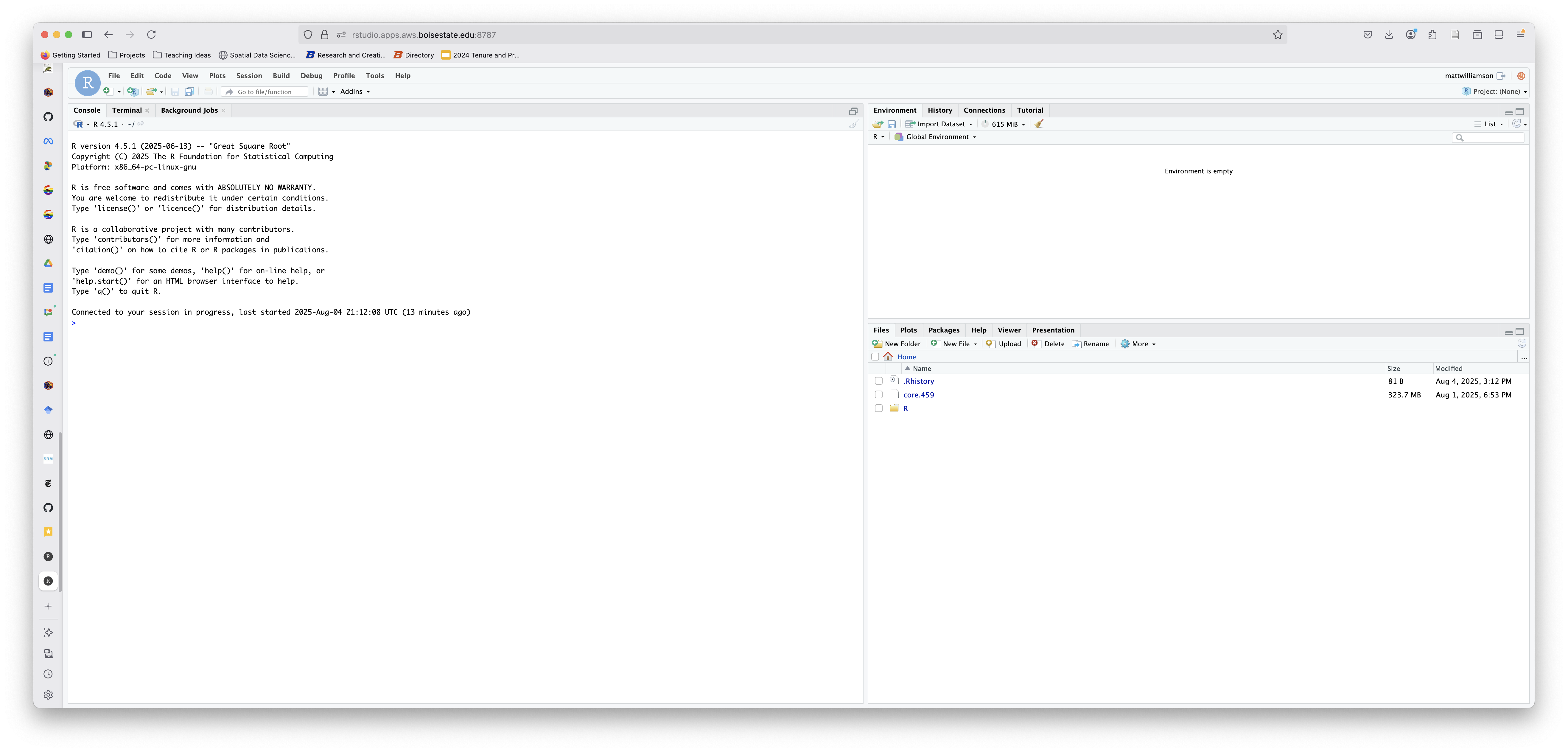Open the Debug menu
Screen dimensions: 1568x752
(312, 75)
